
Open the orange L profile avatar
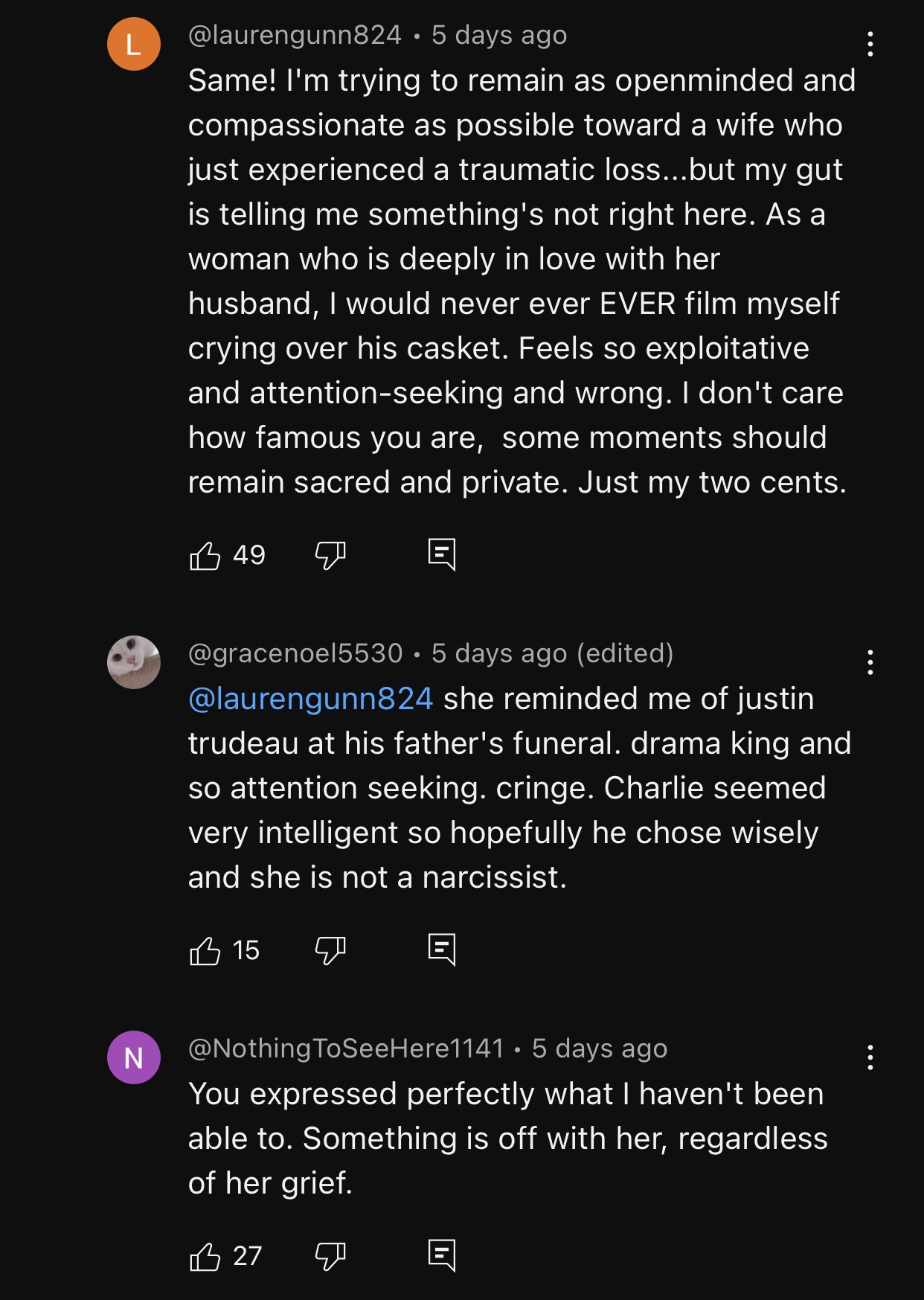[134, 45]
